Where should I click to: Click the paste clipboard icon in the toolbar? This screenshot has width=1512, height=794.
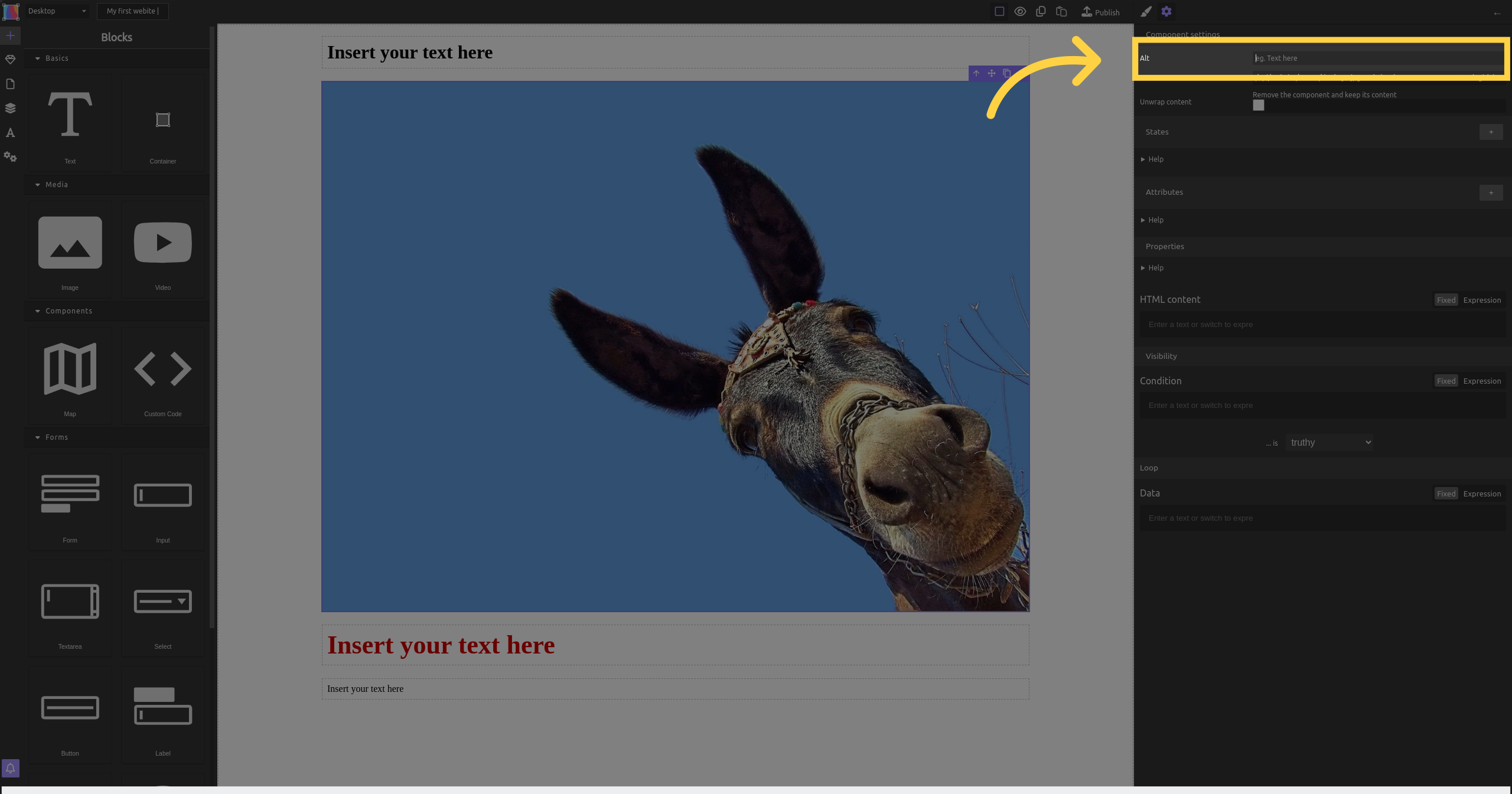pyautogui.click(x=1061, y=11)
